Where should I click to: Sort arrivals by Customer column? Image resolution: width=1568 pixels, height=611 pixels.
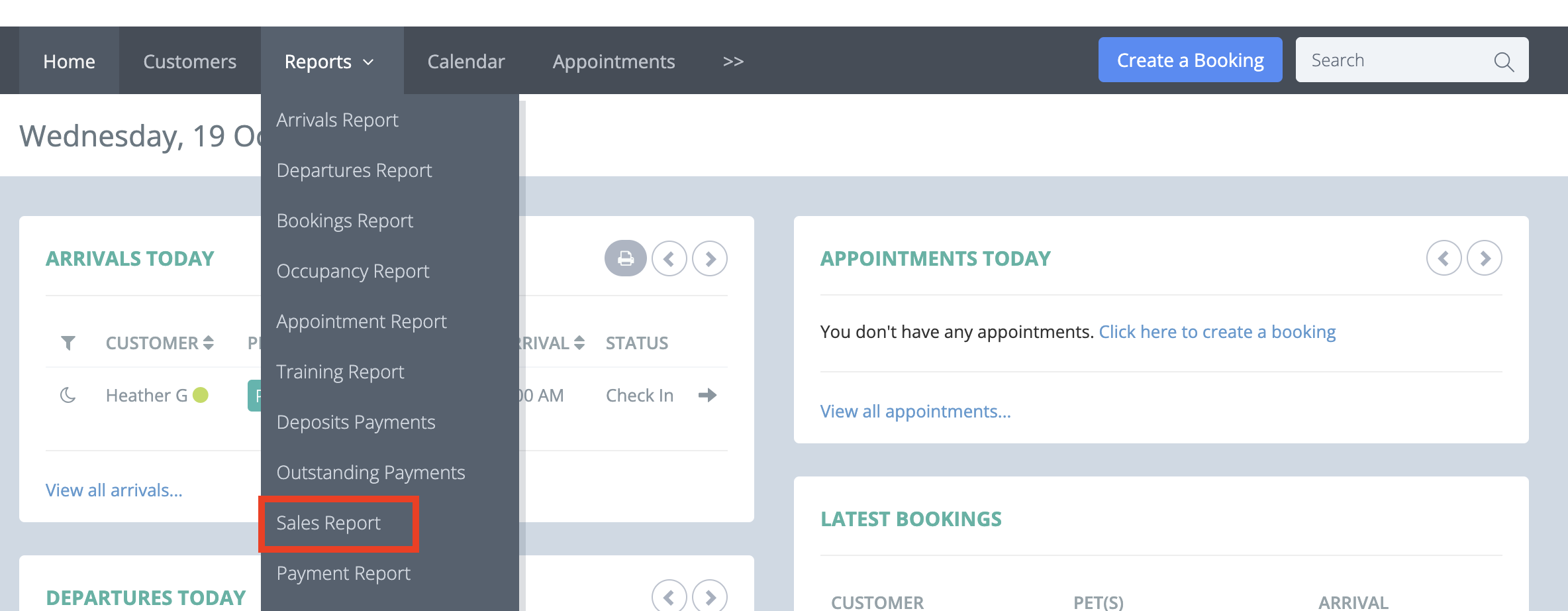coord(160,343)
